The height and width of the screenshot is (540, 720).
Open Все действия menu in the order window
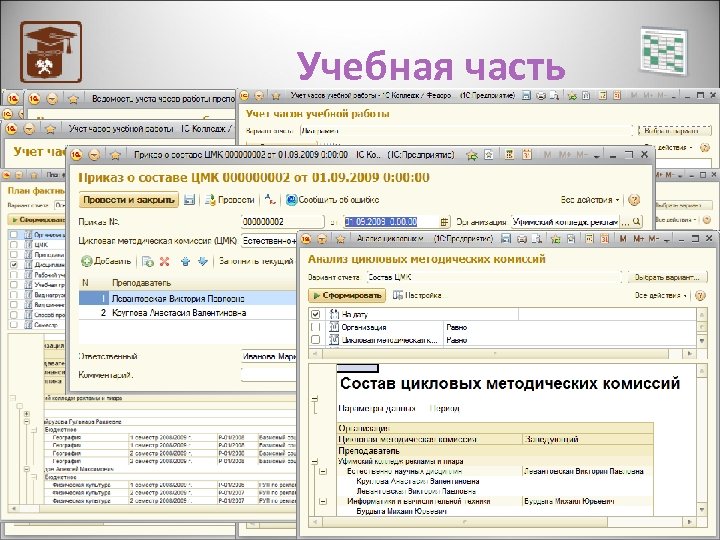[590, 200]
